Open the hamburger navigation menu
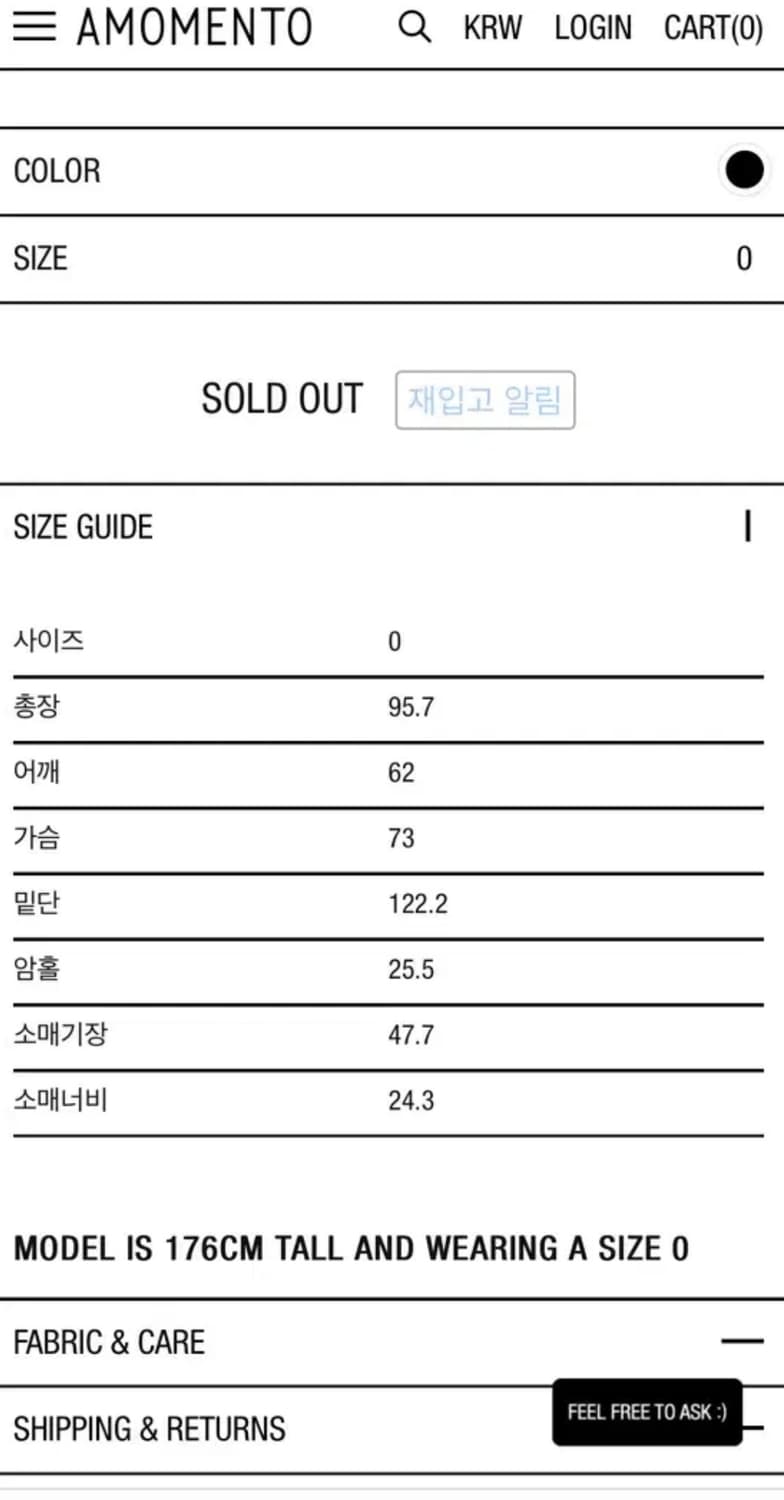784x1500 pixels. (34, 27)
